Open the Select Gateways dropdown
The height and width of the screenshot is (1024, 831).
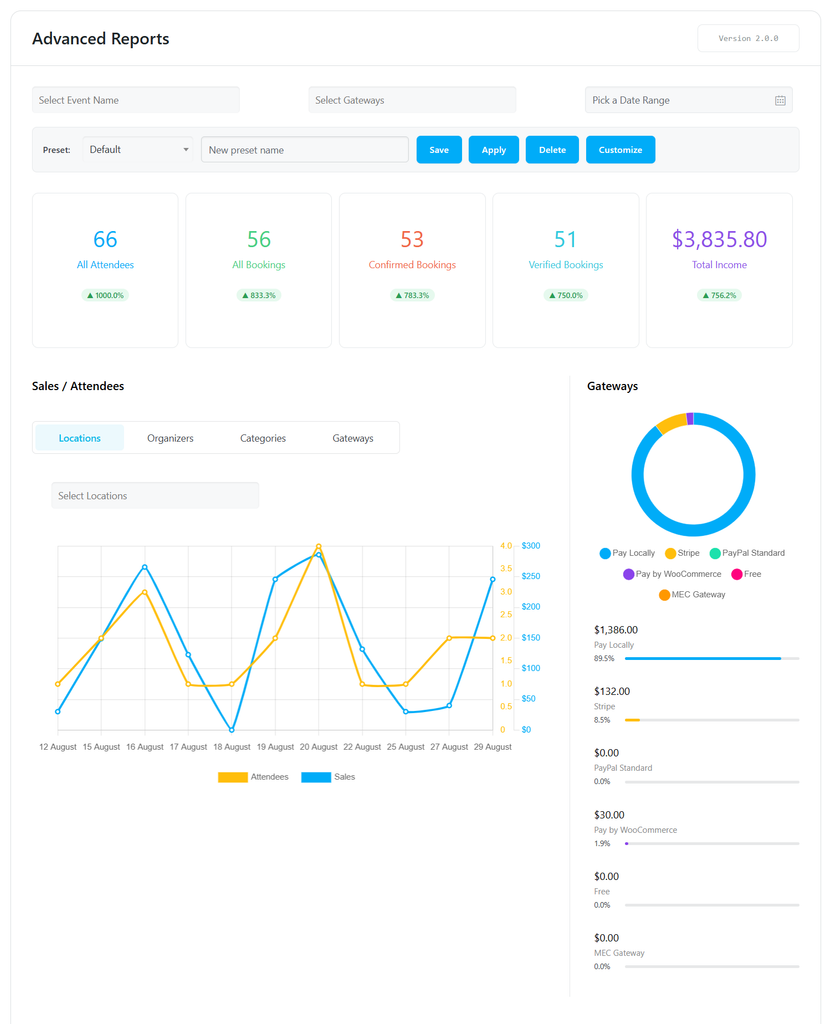coord(412,100)
